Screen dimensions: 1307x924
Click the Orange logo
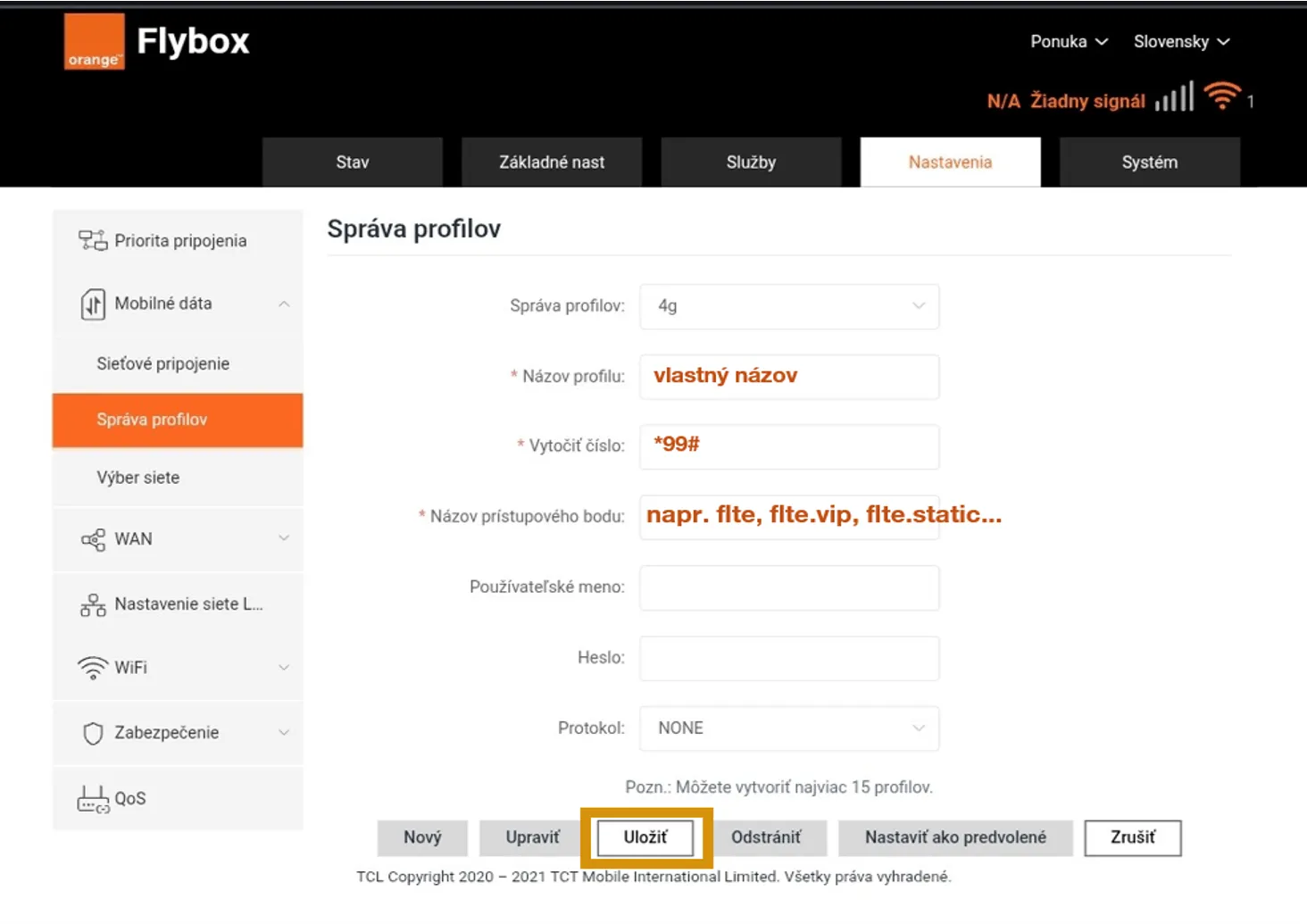[94, 41]
